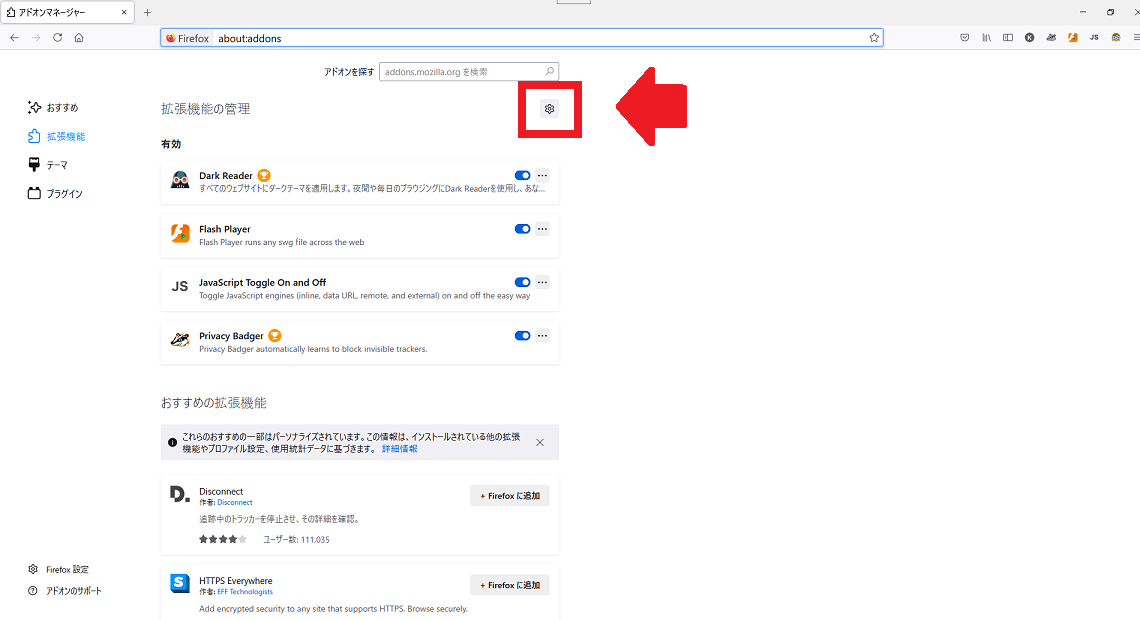Click the Privacy Badger toolbar icon

tap(1051, 37)
